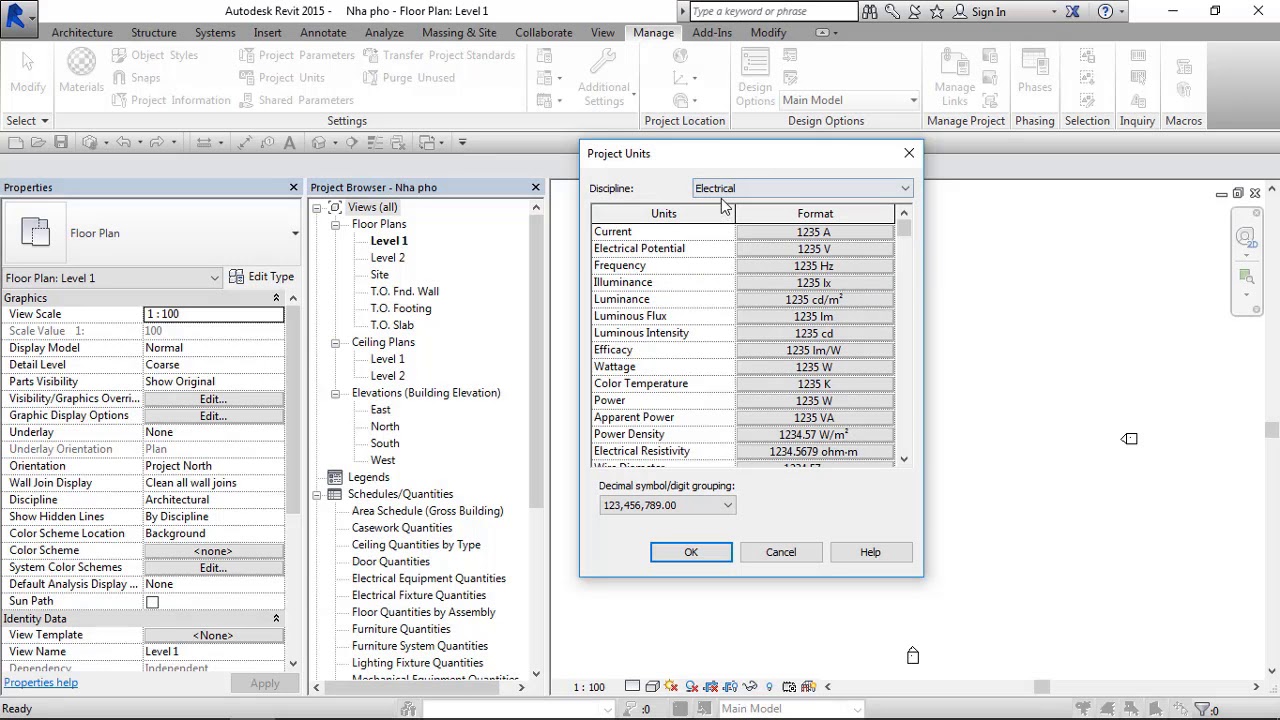Open the Select panel dropdown in ribbon

coord(27,121)
